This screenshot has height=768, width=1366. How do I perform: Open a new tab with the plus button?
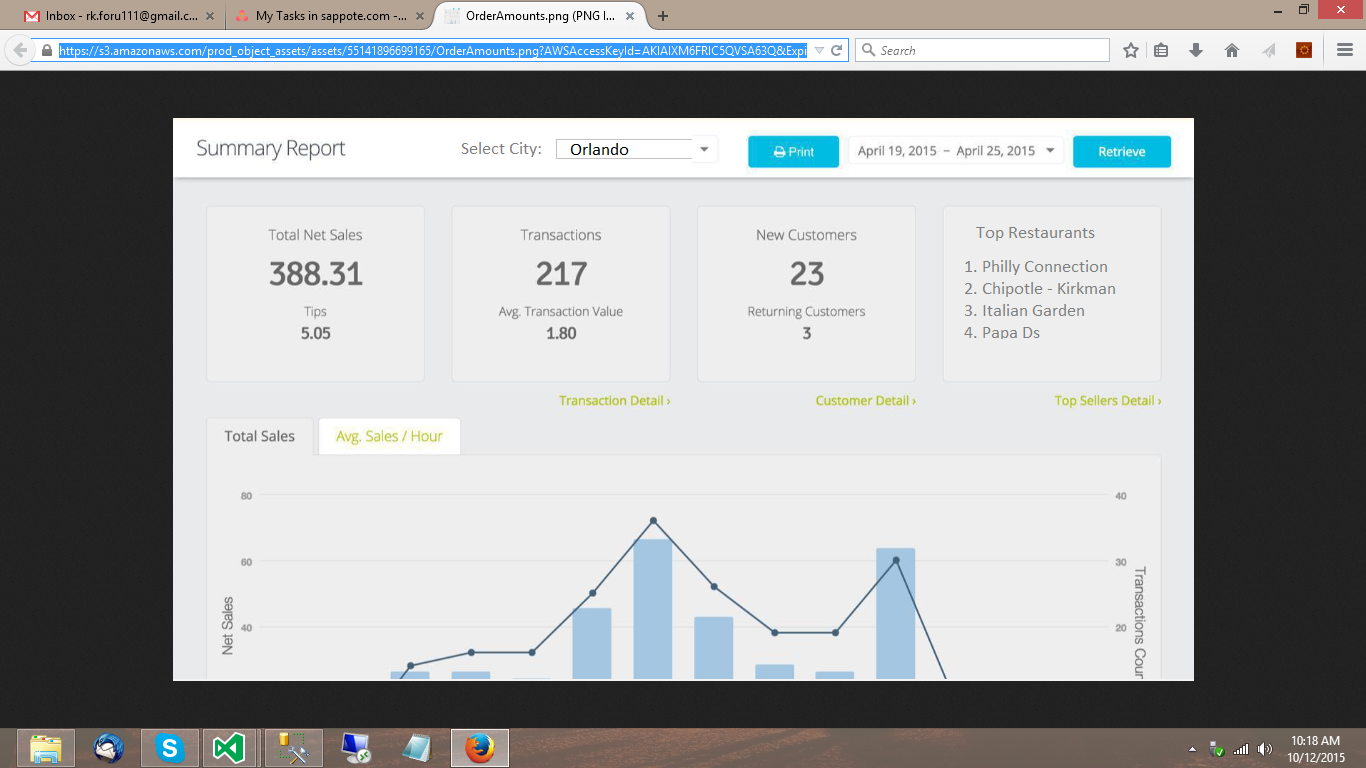coord(663,16)
